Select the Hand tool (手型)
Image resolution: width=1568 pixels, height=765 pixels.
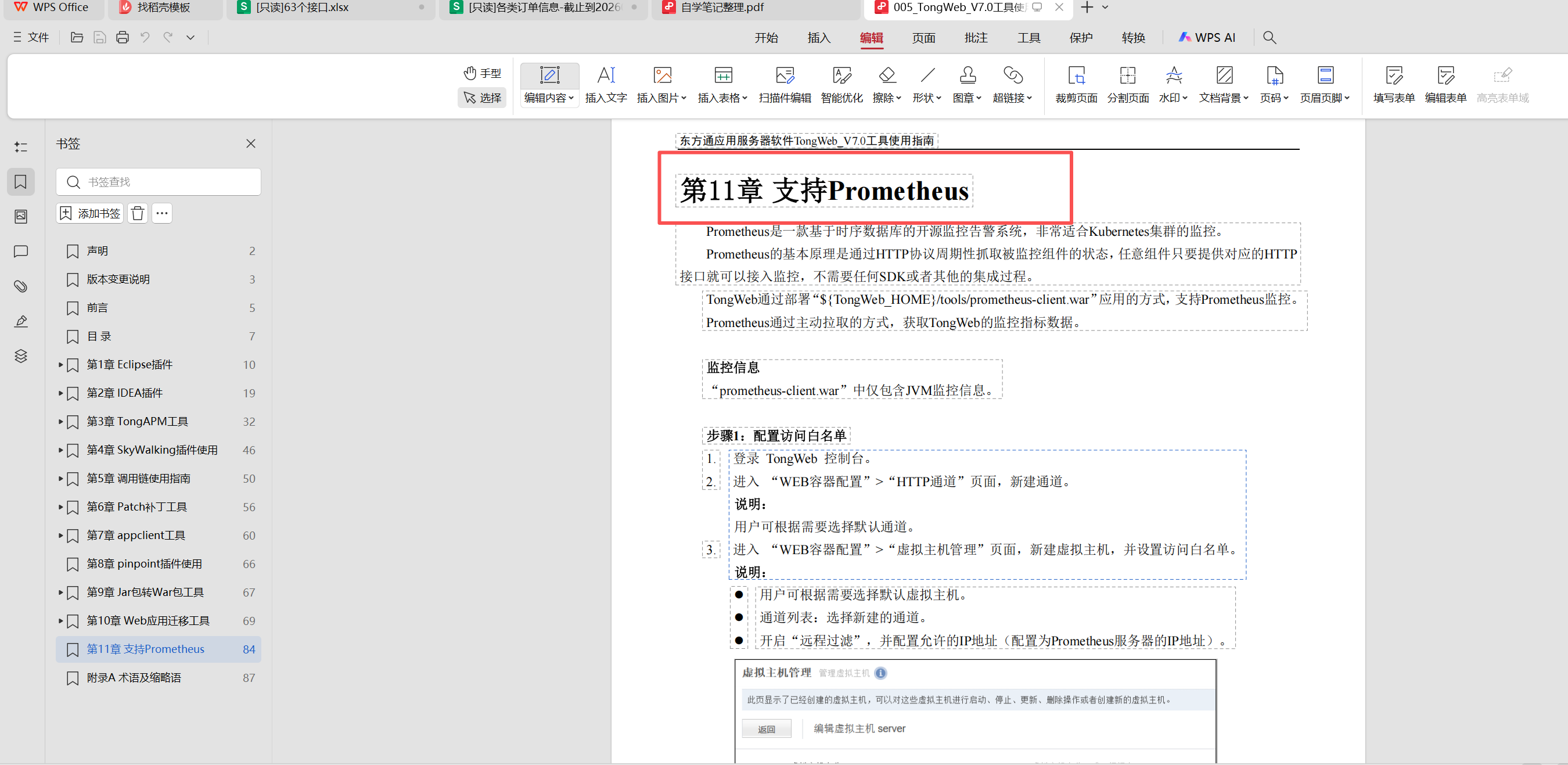[x=482, y=73]
